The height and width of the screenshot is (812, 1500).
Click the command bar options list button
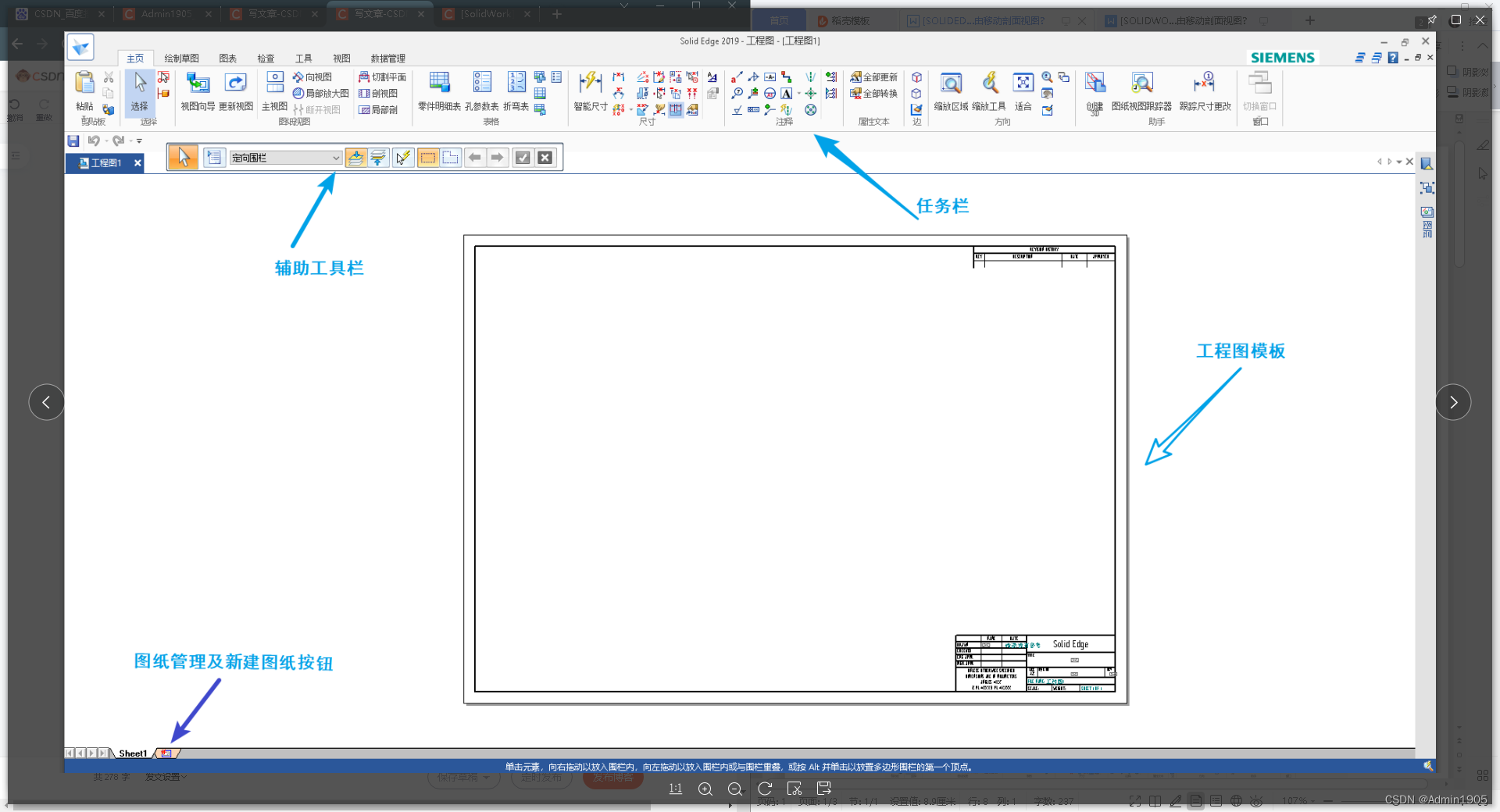click(214, 158)
